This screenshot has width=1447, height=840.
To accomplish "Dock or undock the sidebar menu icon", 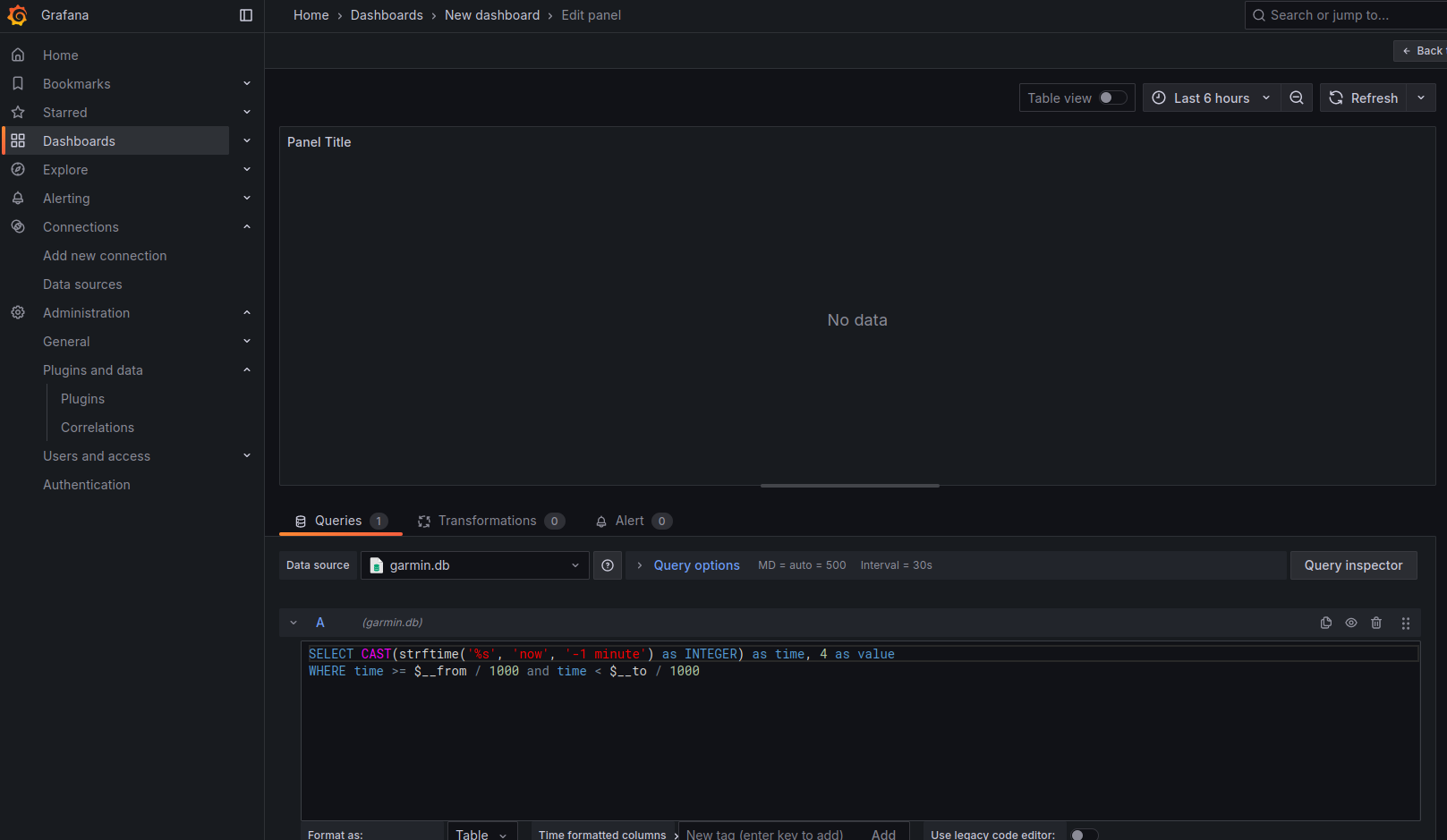I will (x=246, y=15).
